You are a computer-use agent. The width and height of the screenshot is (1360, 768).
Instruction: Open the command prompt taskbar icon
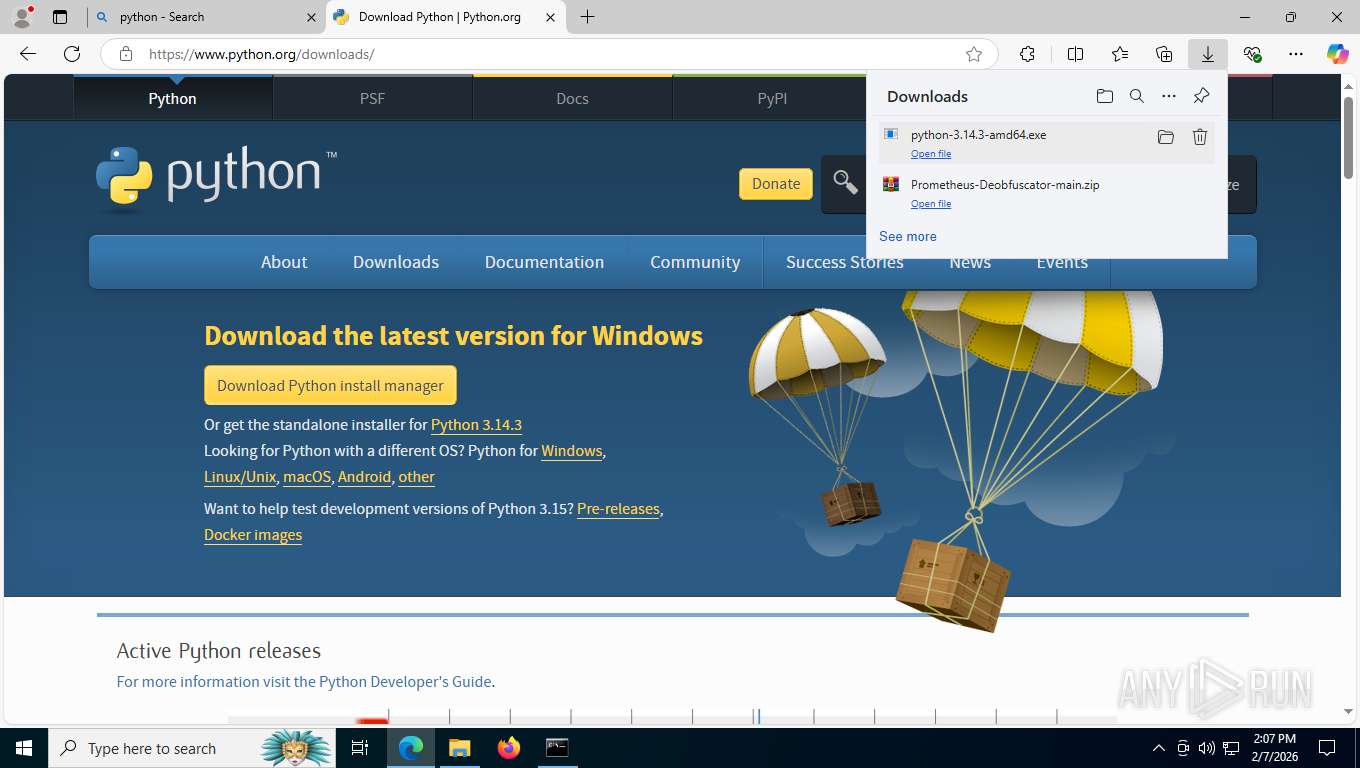click(557, 748)
